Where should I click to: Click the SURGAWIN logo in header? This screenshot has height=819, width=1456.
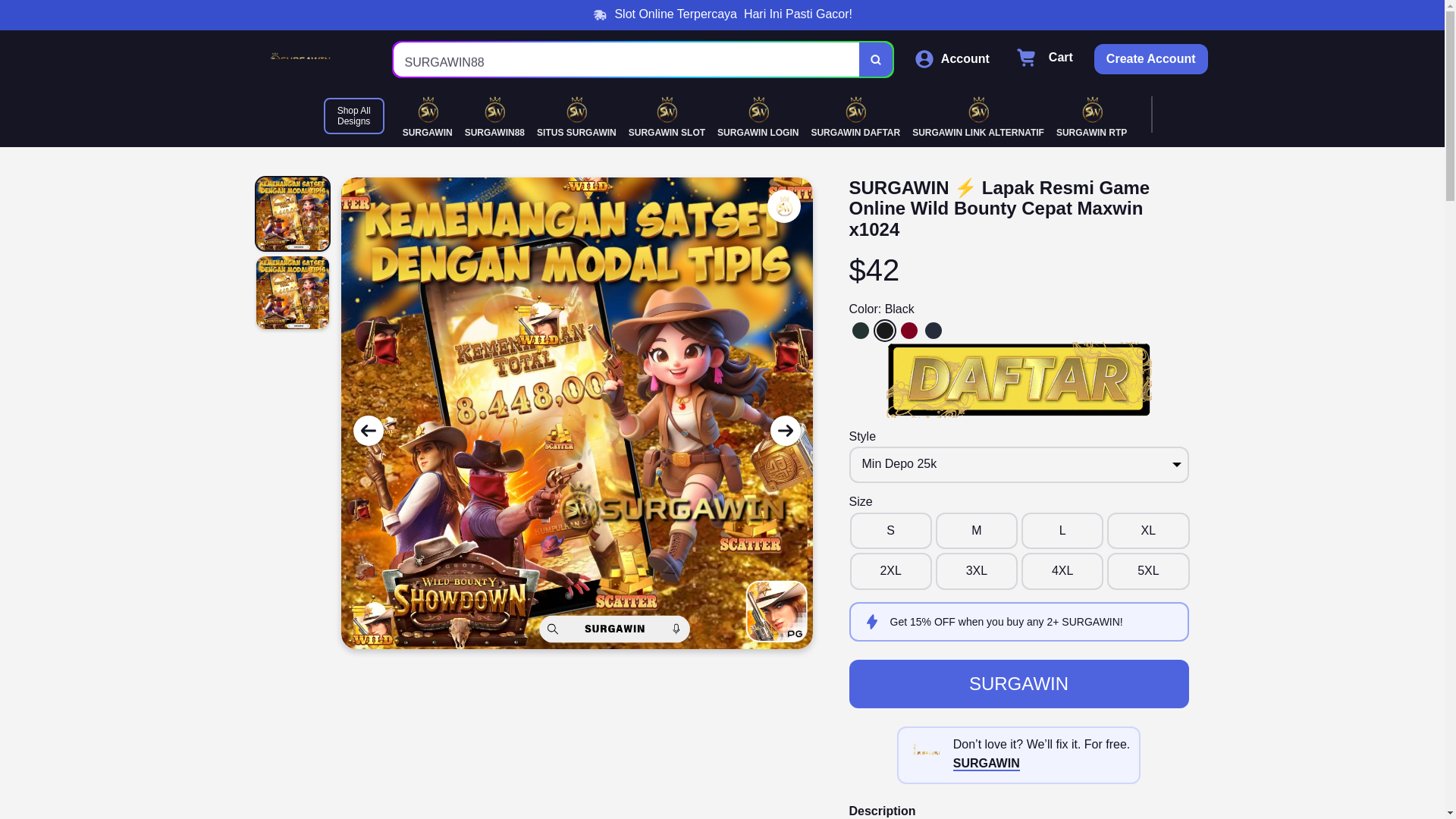point(300,58)
